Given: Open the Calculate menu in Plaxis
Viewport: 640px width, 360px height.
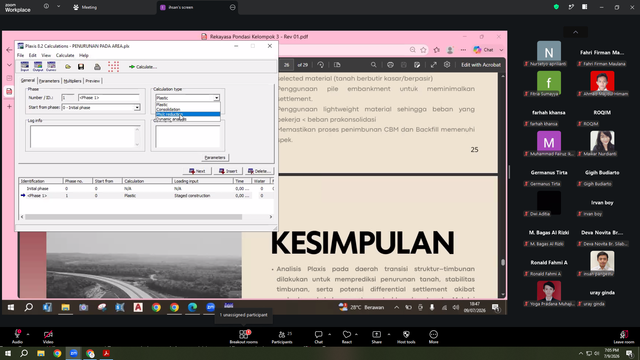Looking at the screenshot, I should [65, 55].
